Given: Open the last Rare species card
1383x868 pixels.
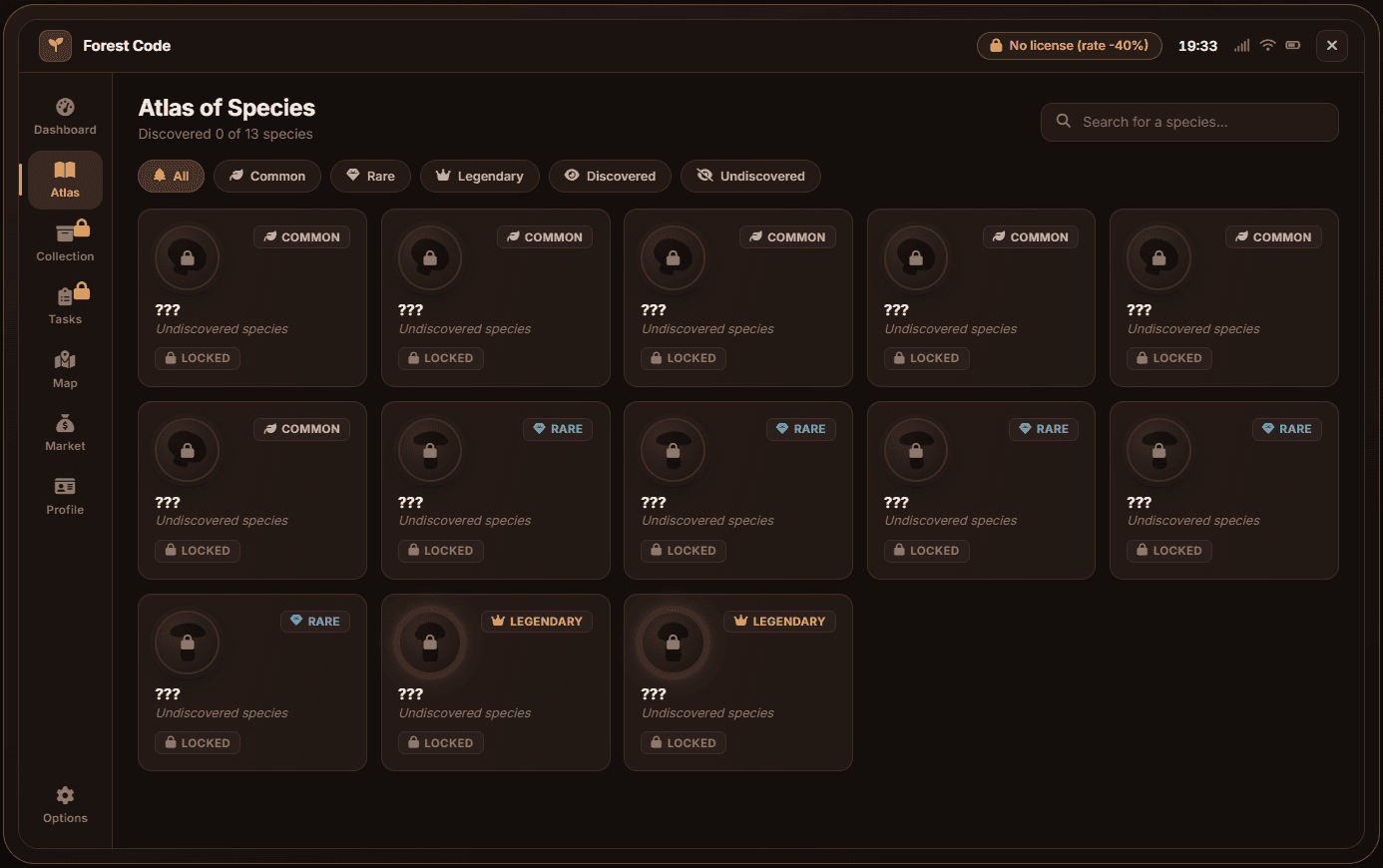Looking at the screenshot, I should point(252,682).
